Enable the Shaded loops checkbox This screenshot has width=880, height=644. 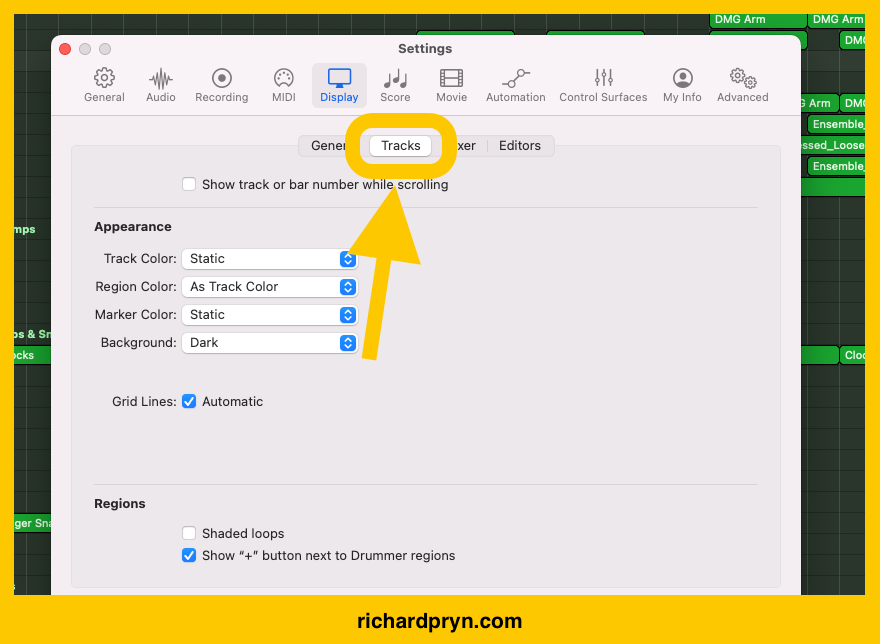189,533
